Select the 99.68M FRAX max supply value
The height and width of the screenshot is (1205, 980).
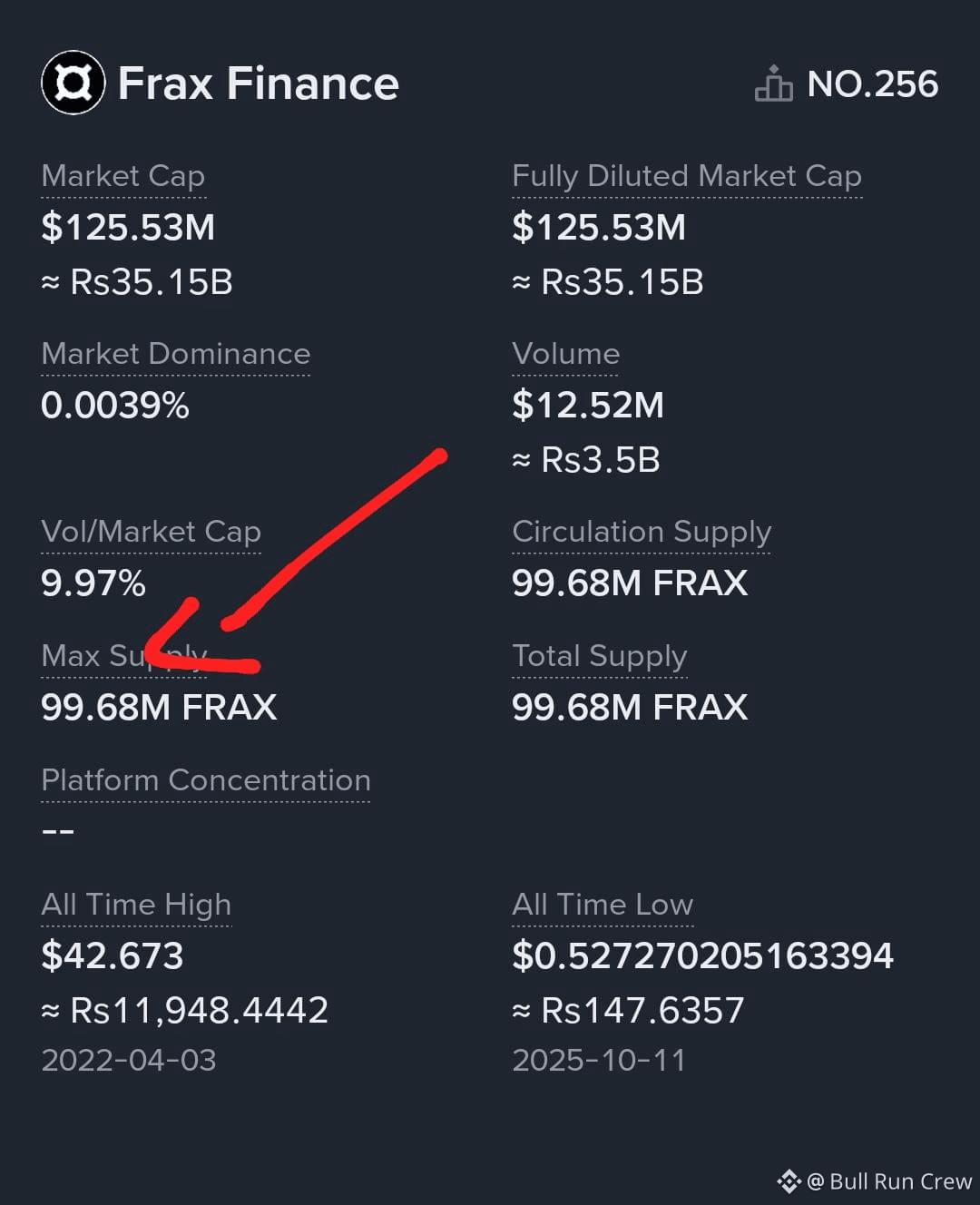pyautogui.click(x=160, y=707)
